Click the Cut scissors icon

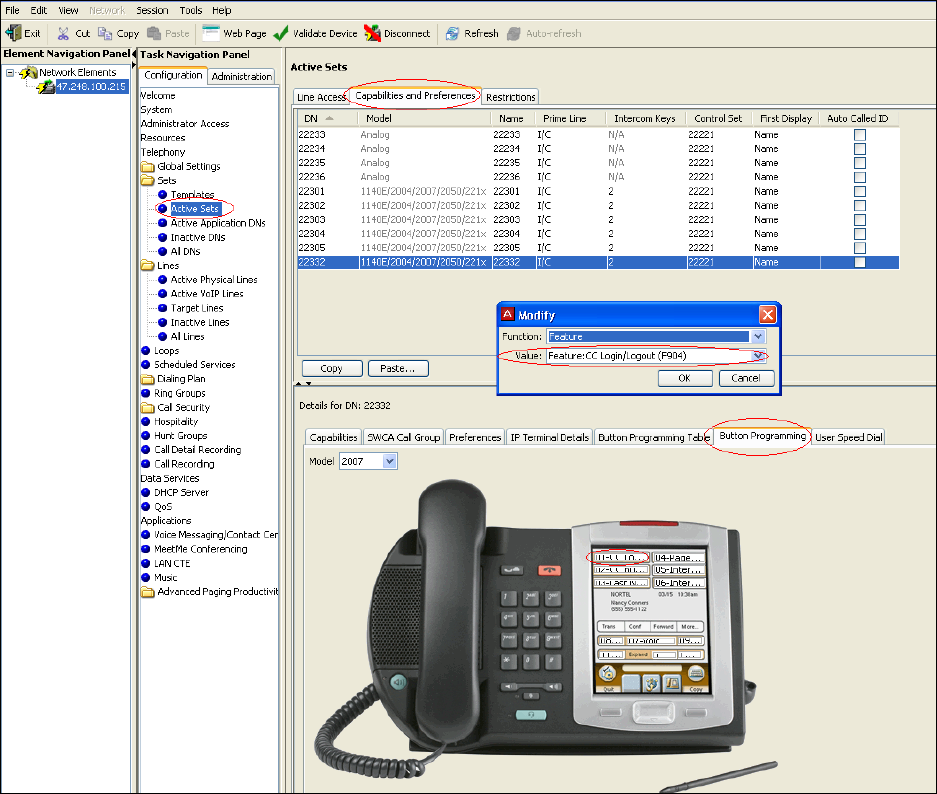pos(63,33)
